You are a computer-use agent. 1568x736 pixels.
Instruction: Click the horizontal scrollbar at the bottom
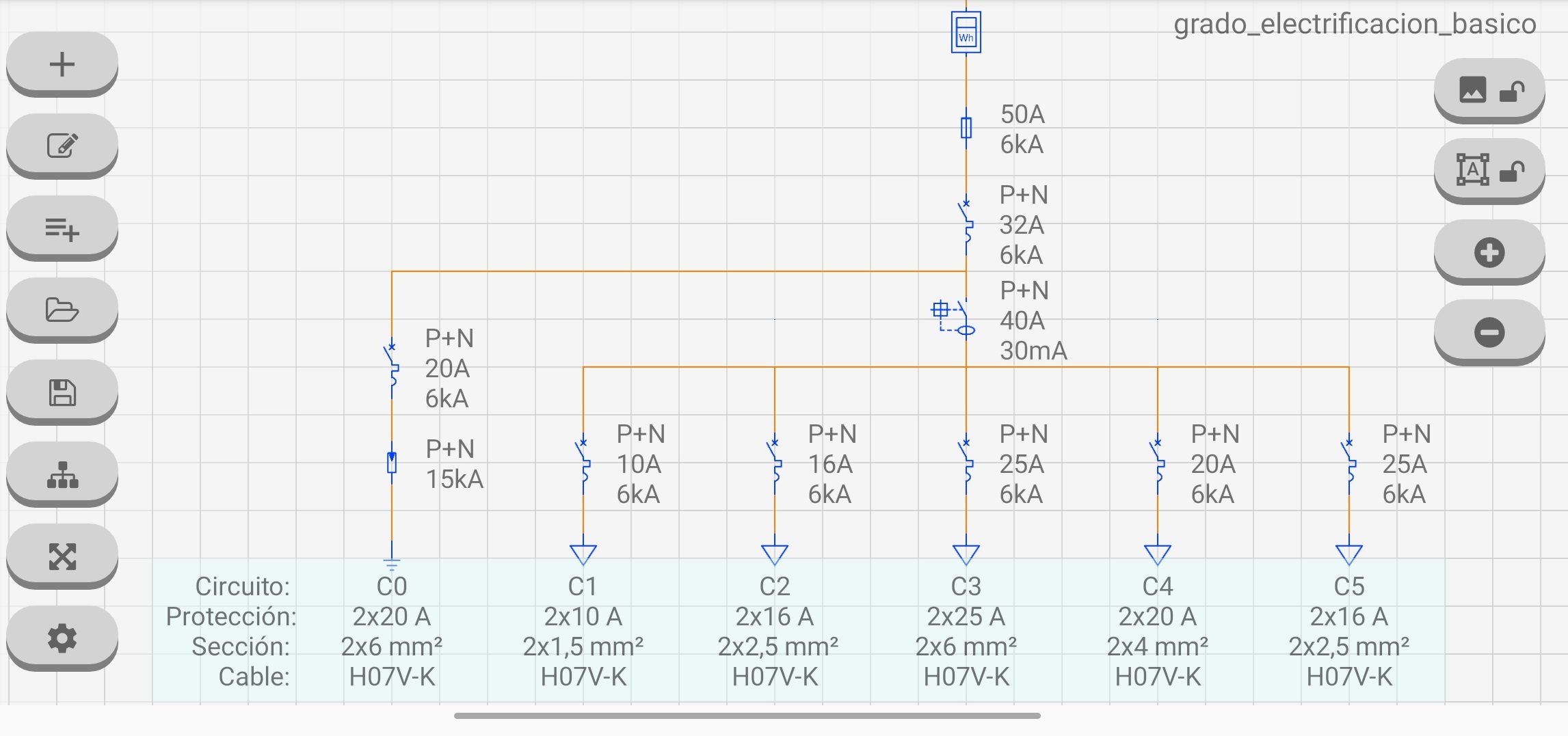745,716
